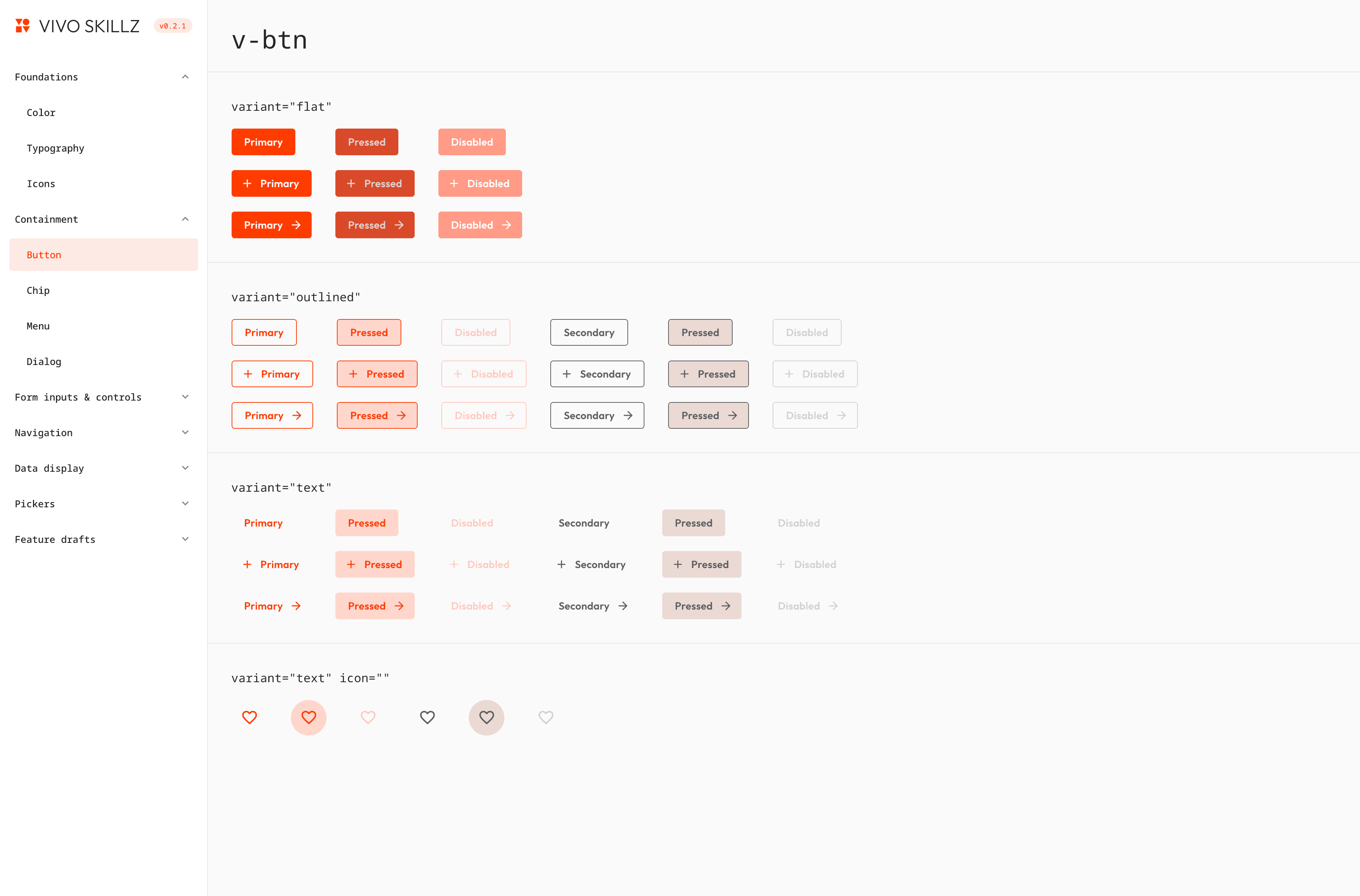Click text-variant beige Pressed button with arrow
Viewport: 1360px width, 896px height.
point(702,606)
